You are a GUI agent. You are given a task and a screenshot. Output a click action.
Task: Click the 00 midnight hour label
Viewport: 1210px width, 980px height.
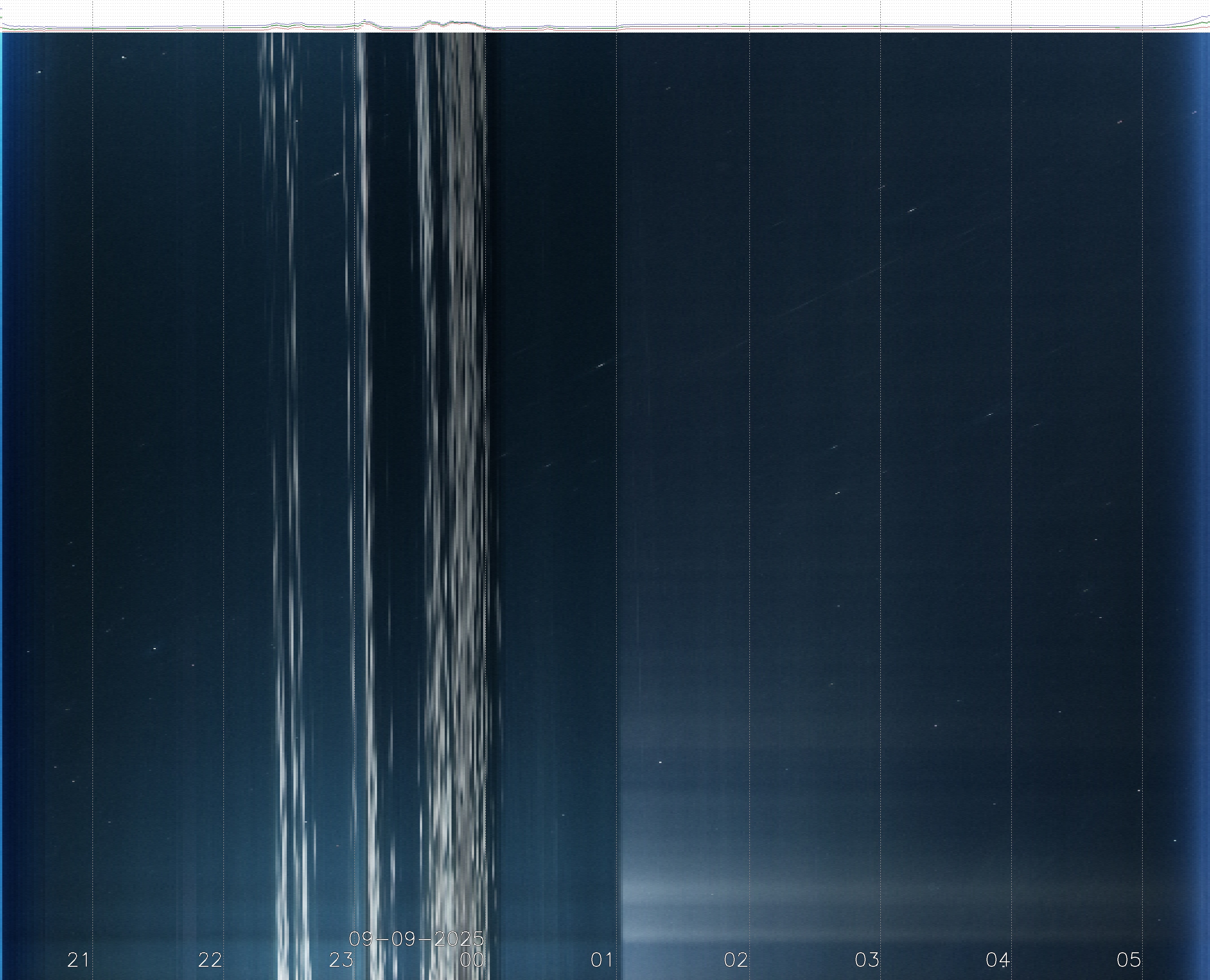(x=472, y=960)
